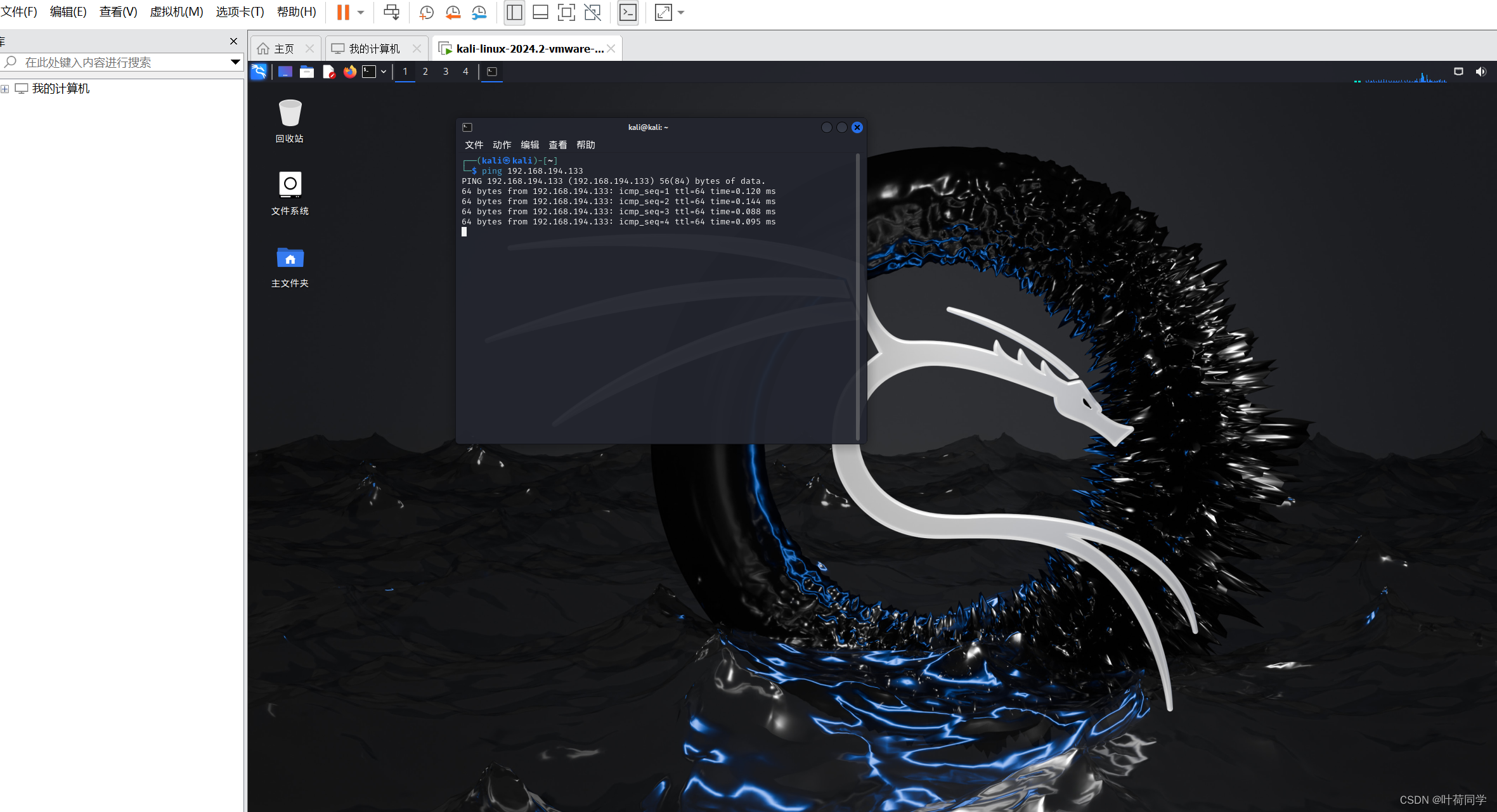This screenshot has height=812, width=1497.
Task: Open the Kali applications menu
Action: (x=259, y=72)
